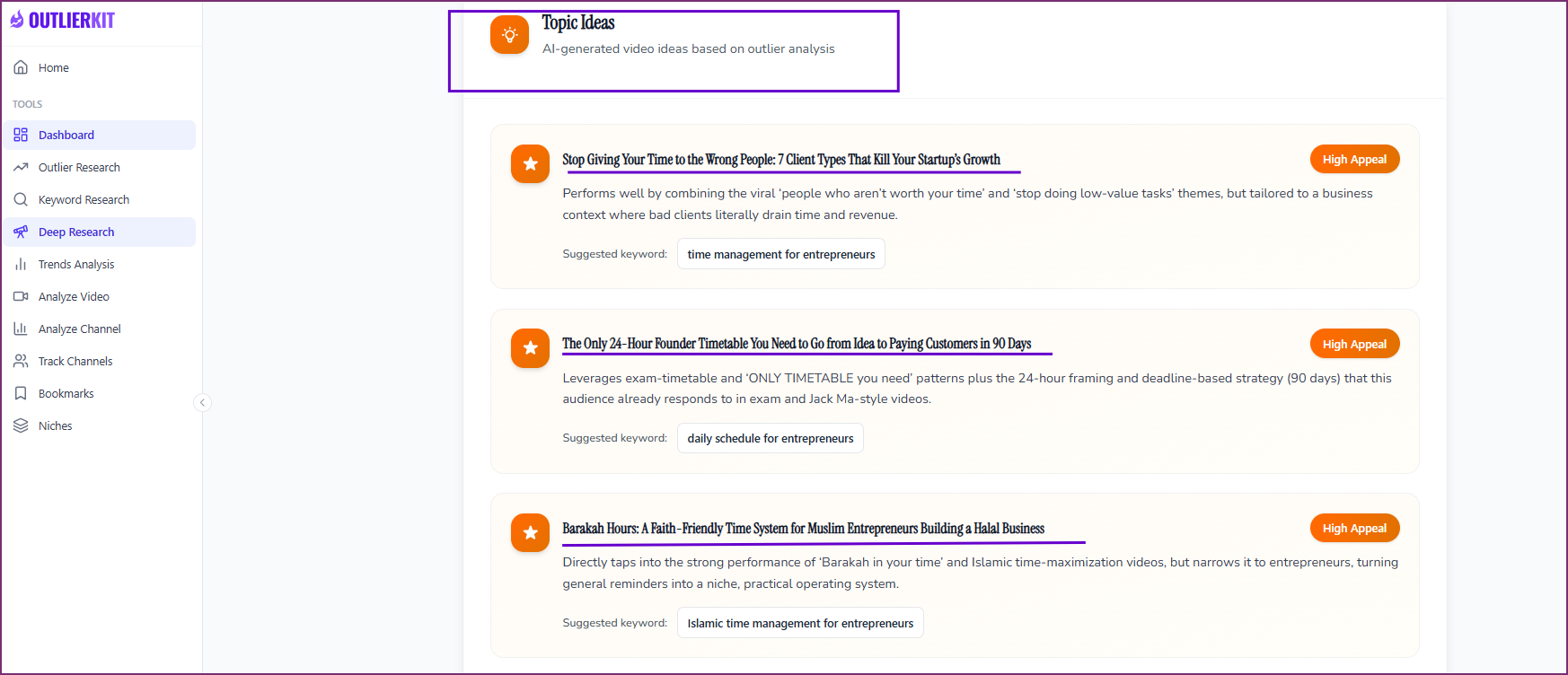Click the Analyze Video camera icon

(x=21, y=296)
